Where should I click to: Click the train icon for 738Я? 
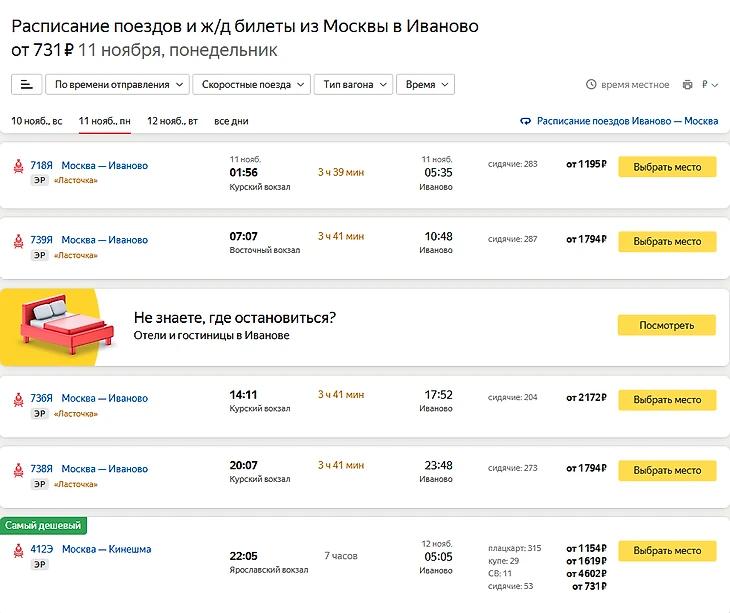18,470
